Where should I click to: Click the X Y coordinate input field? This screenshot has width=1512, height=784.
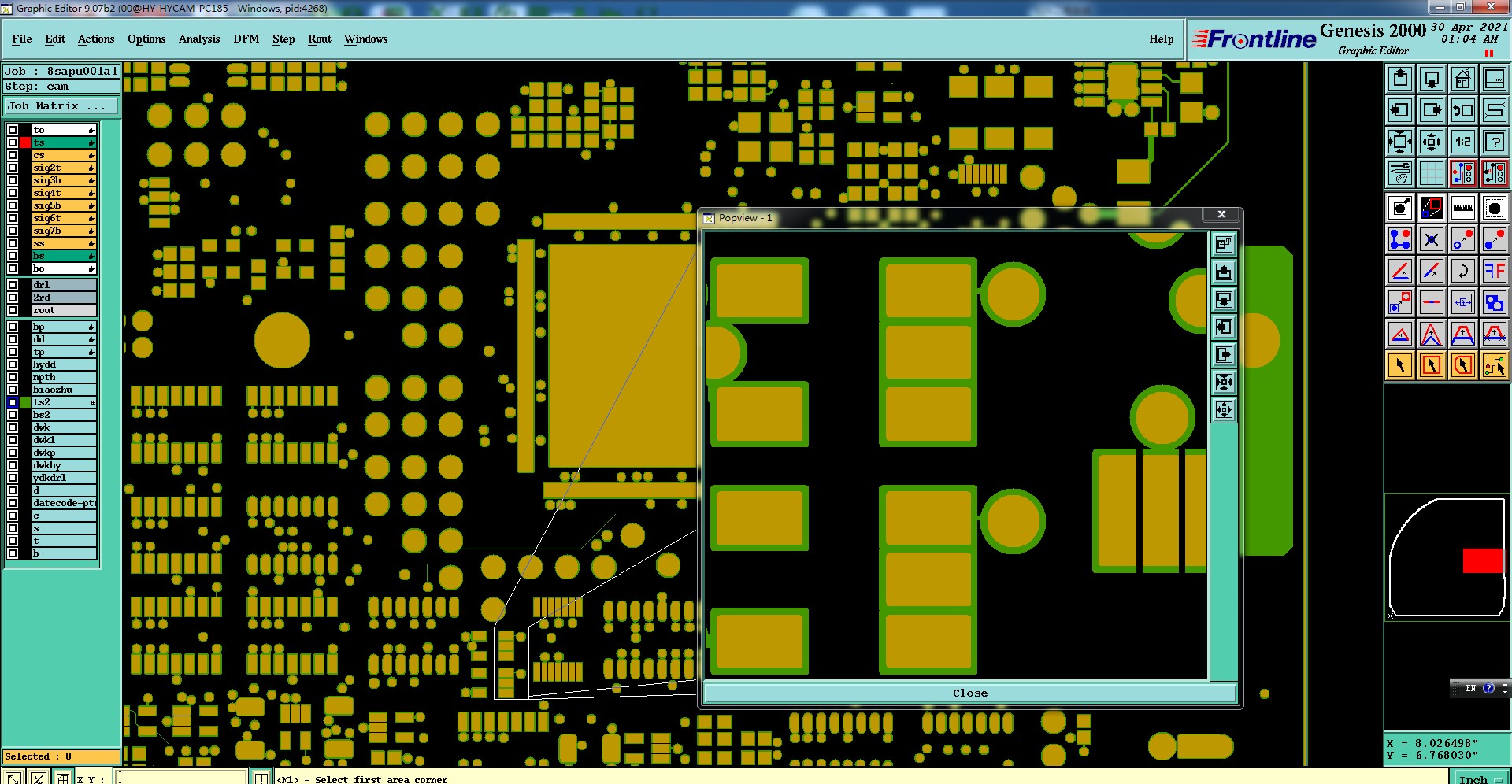pos(182,778)
